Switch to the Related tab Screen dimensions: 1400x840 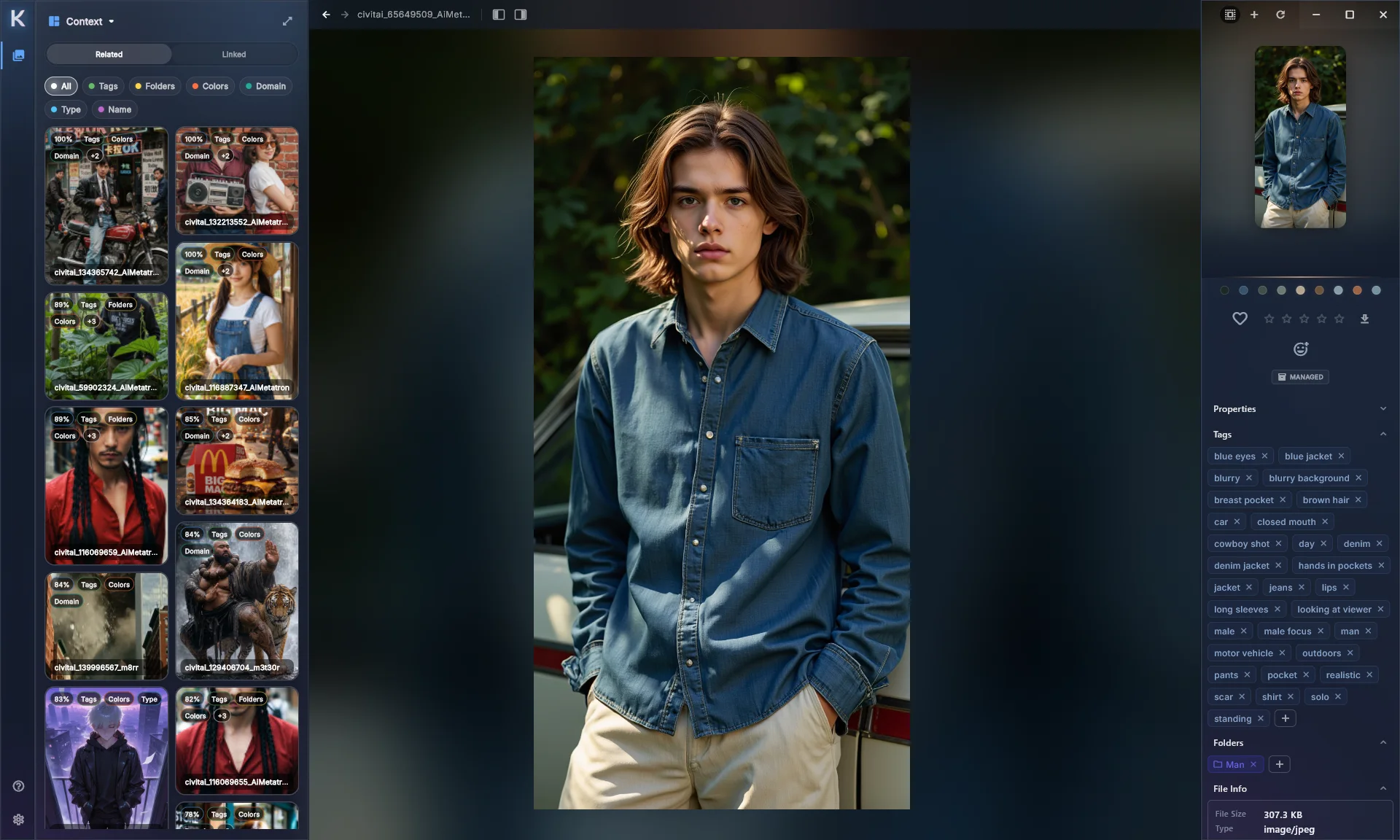109,55
